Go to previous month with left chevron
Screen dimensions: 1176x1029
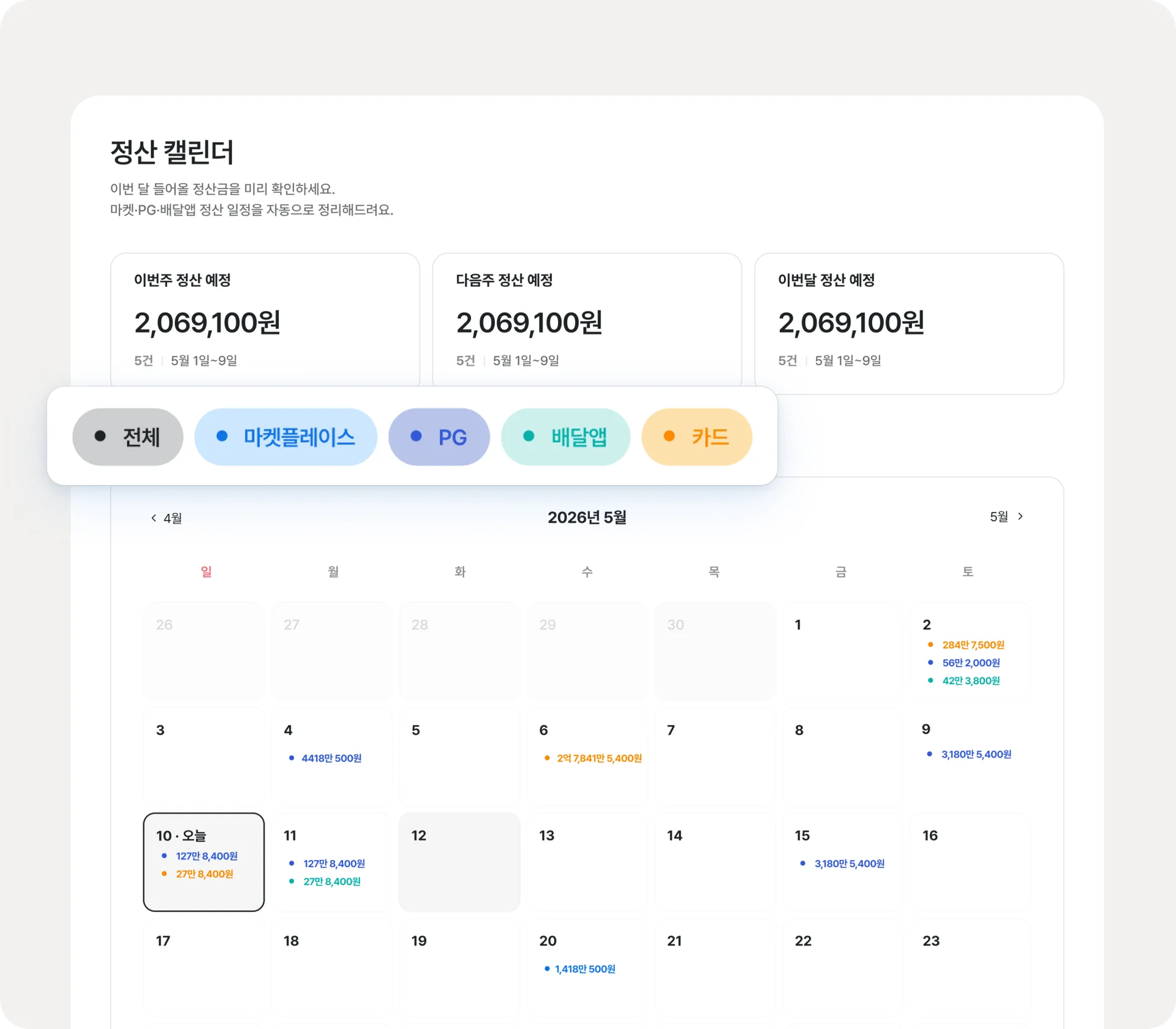click(x=166, y=518)
